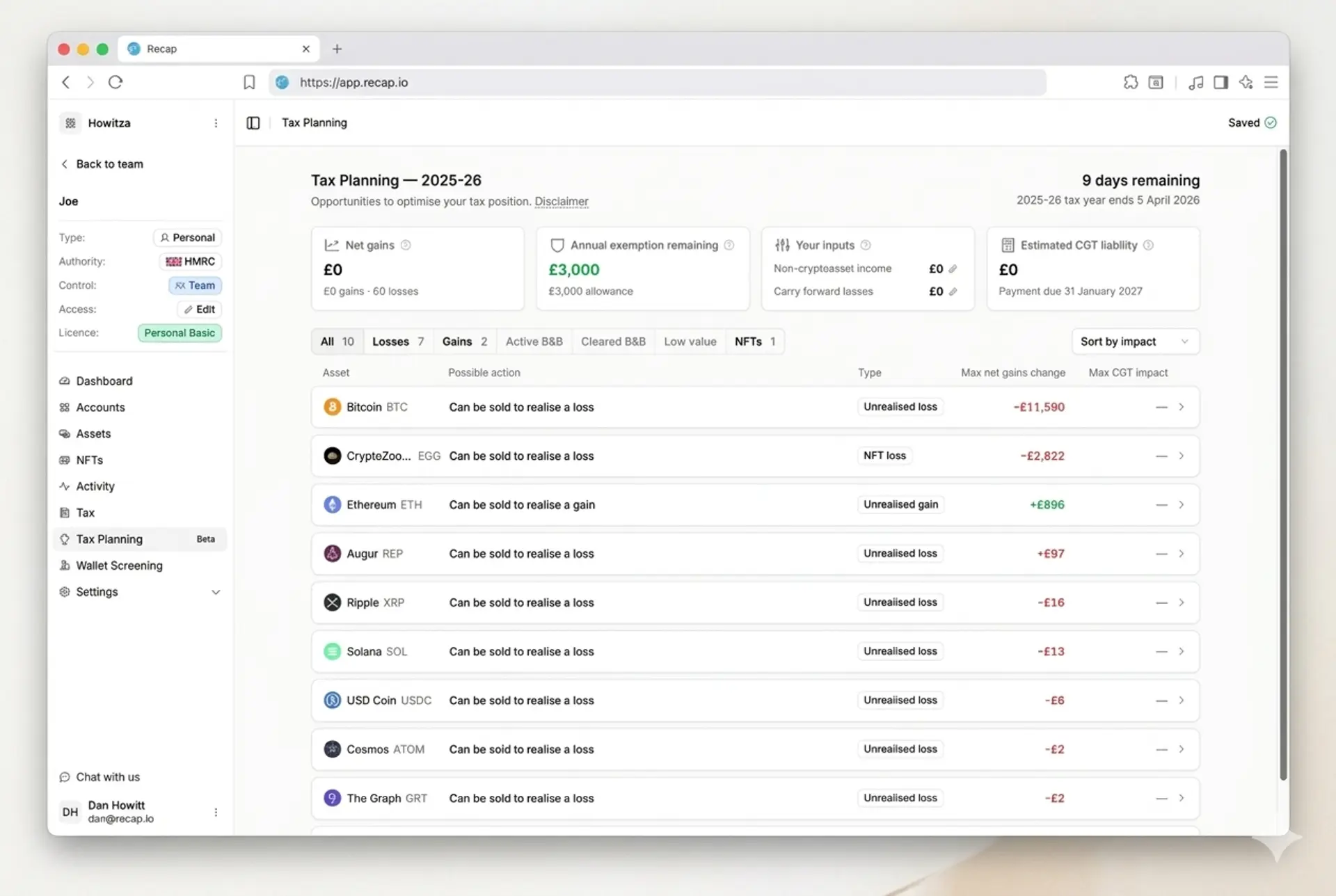Select the NFTs filter tab

click(x=755, y=342)
